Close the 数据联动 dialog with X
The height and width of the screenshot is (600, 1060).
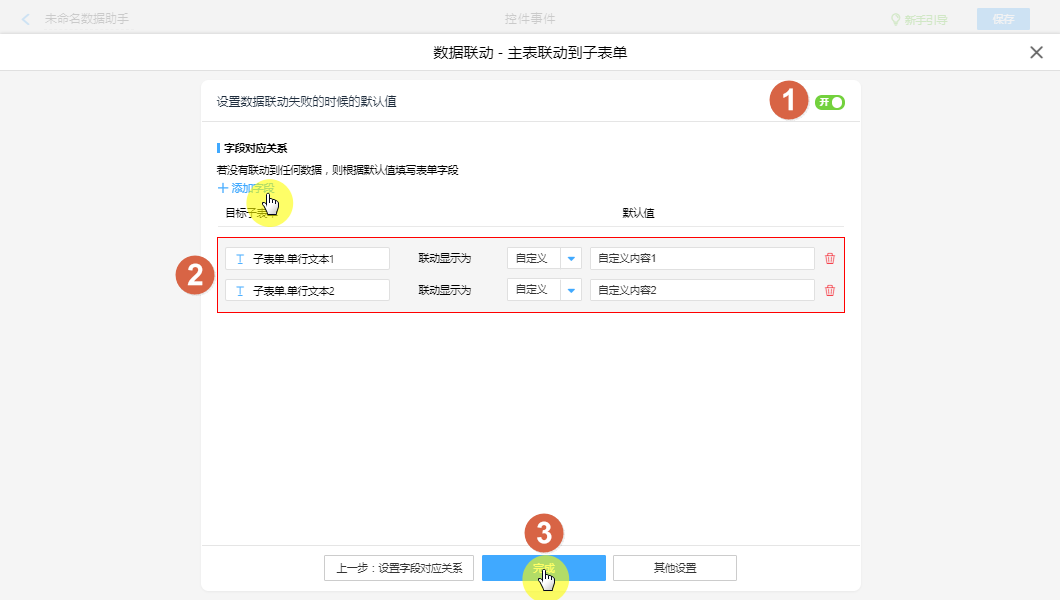tap(1036, 53)
